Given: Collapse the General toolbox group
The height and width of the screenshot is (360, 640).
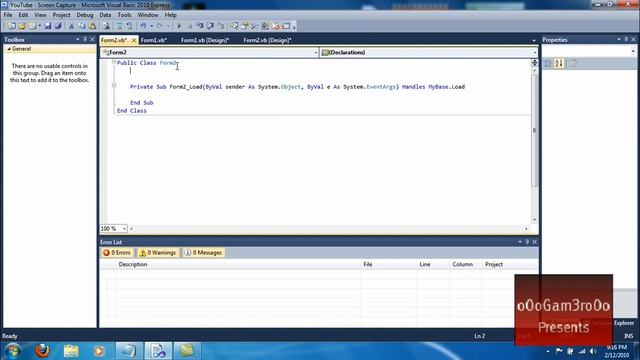Looking at the screenshot, I should [9, 49].
